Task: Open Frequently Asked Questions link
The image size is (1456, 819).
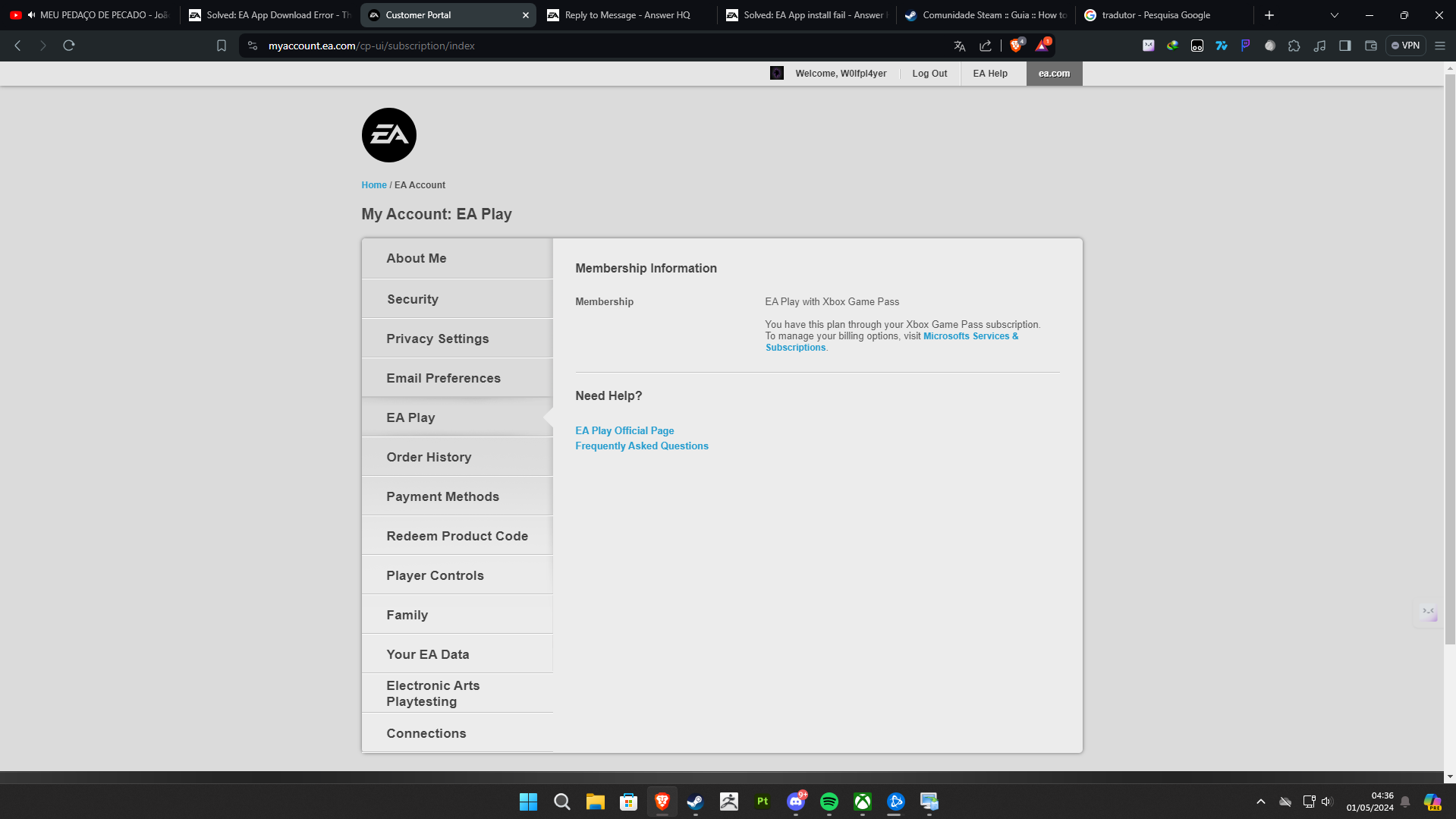Action: pos(642,446)
